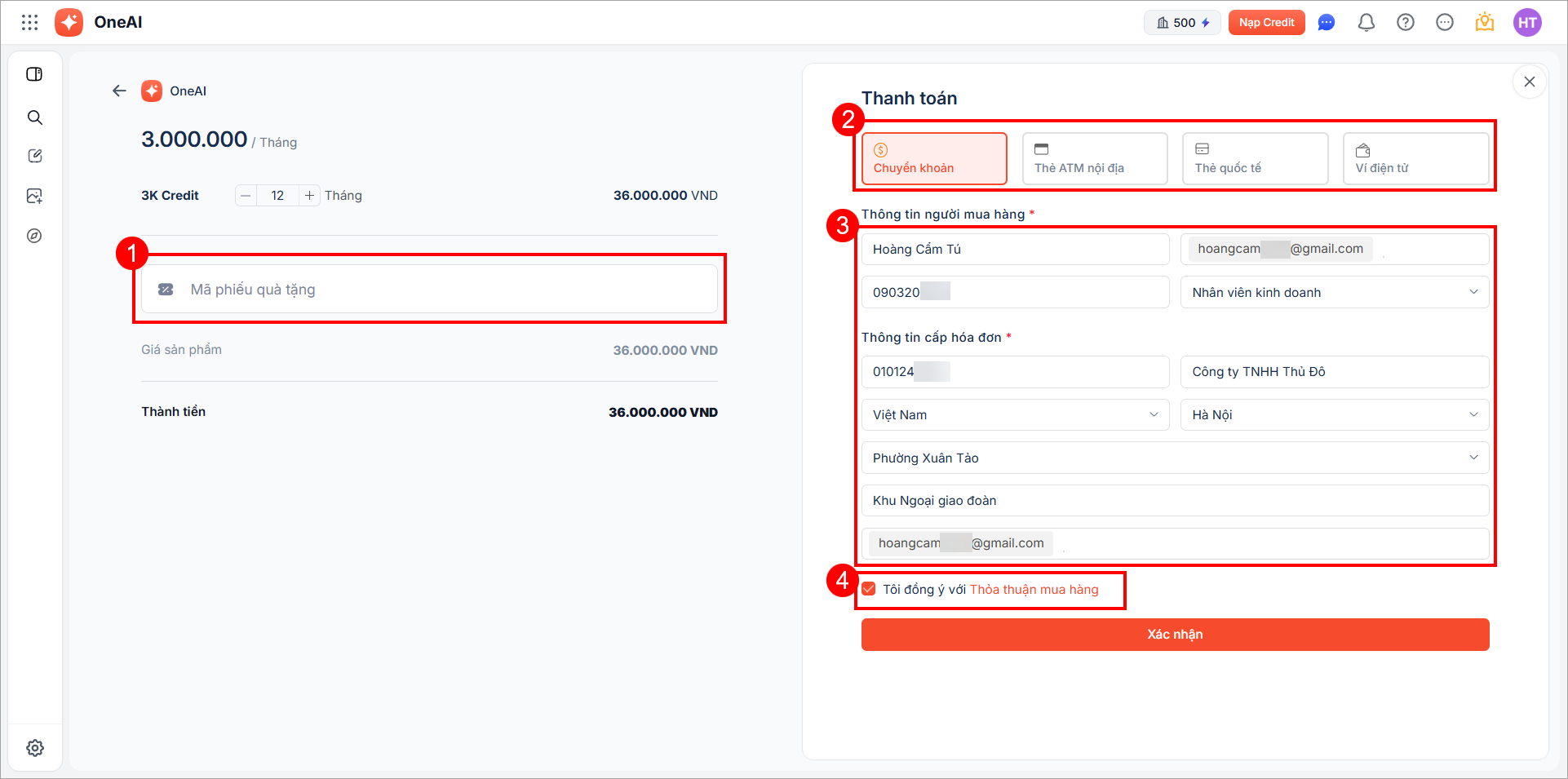Viewport: 1568px width, 779px height.
Task: Decrease the month quantity with minus
Action: (246, 196)
